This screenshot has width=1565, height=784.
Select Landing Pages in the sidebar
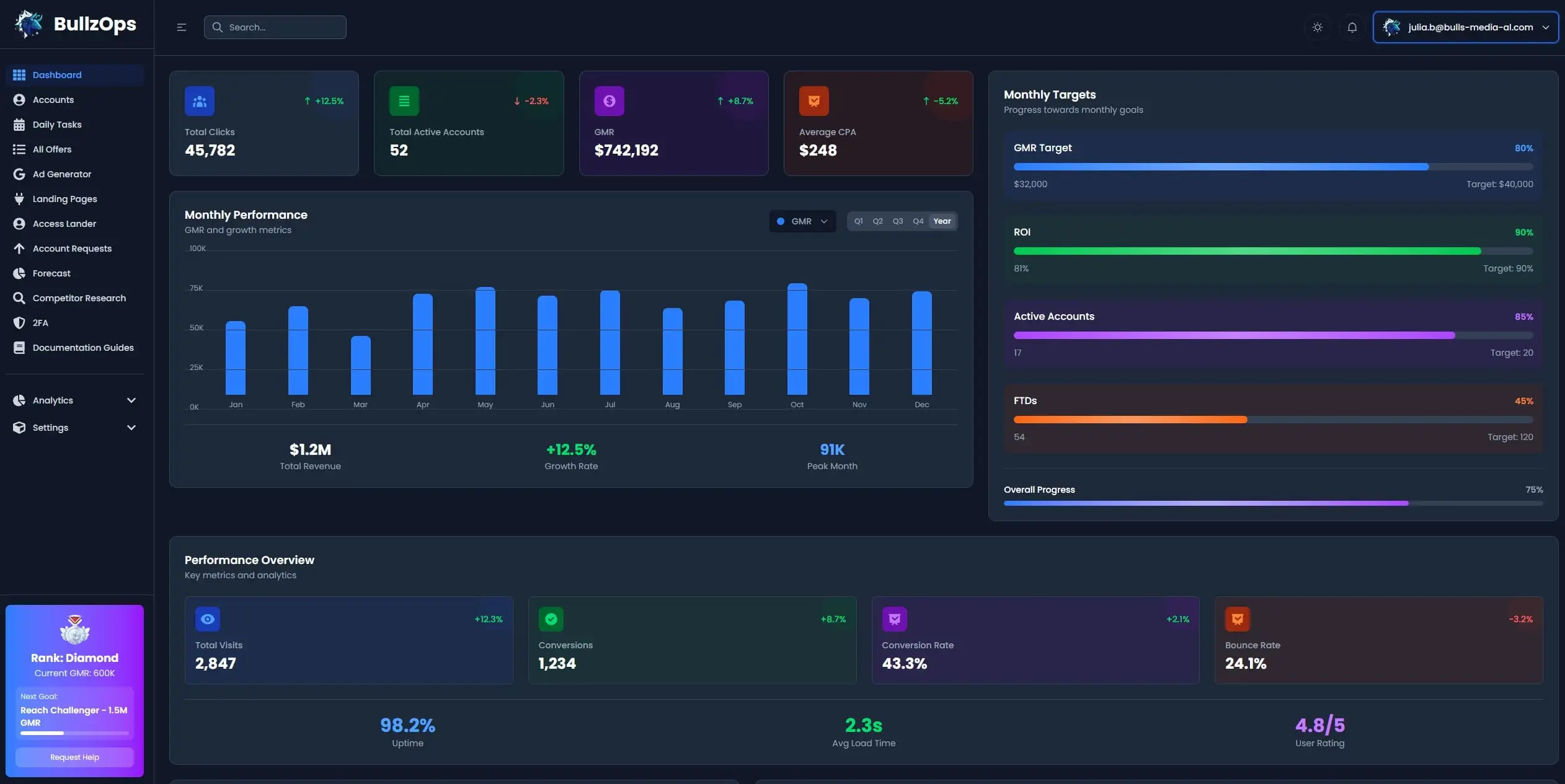click(x=64, y=199)
